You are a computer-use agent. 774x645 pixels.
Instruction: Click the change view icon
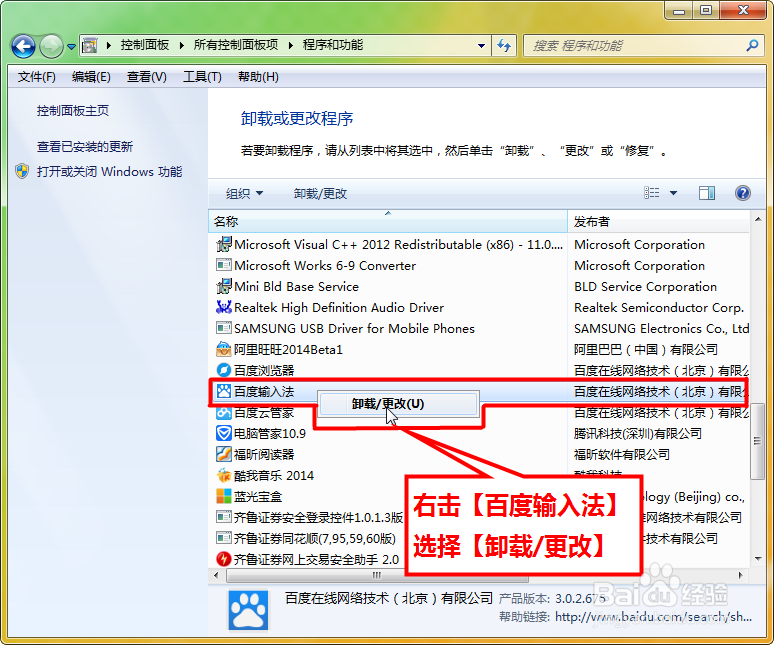[x=652, y=193]
